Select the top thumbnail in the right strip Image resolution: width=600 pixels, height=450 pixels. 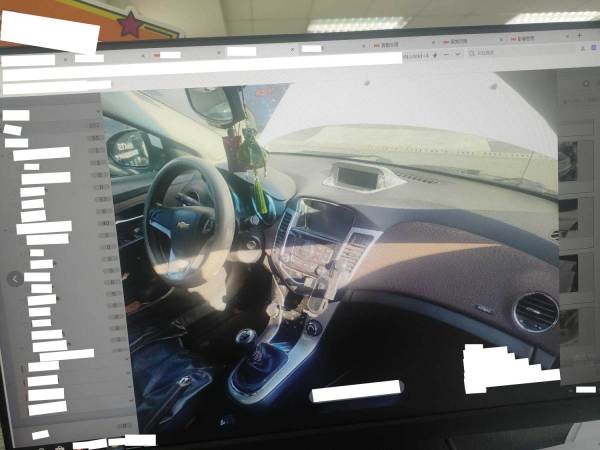click(568, 162)
